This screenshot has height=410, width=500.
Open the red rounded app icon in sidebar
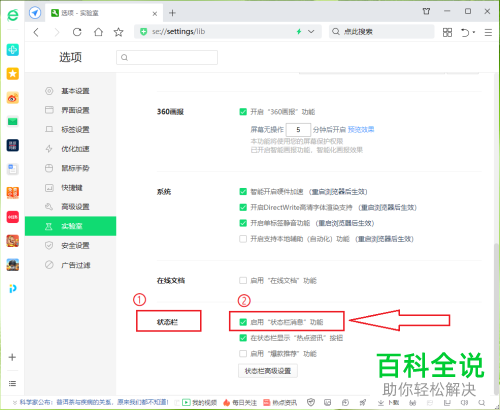click(13, 217)
